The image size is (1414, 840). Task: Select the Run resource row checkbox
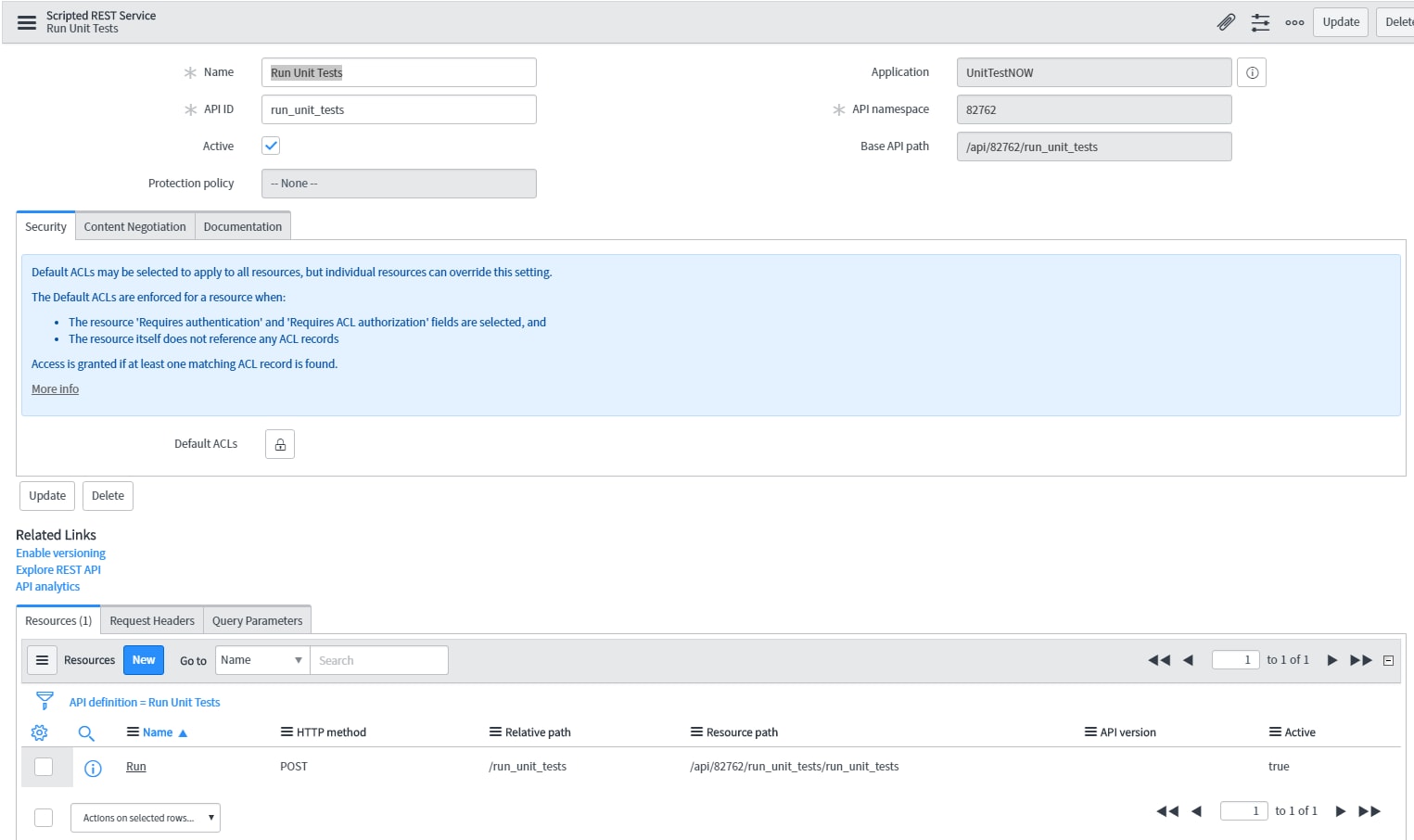click(x=44, y=767)
